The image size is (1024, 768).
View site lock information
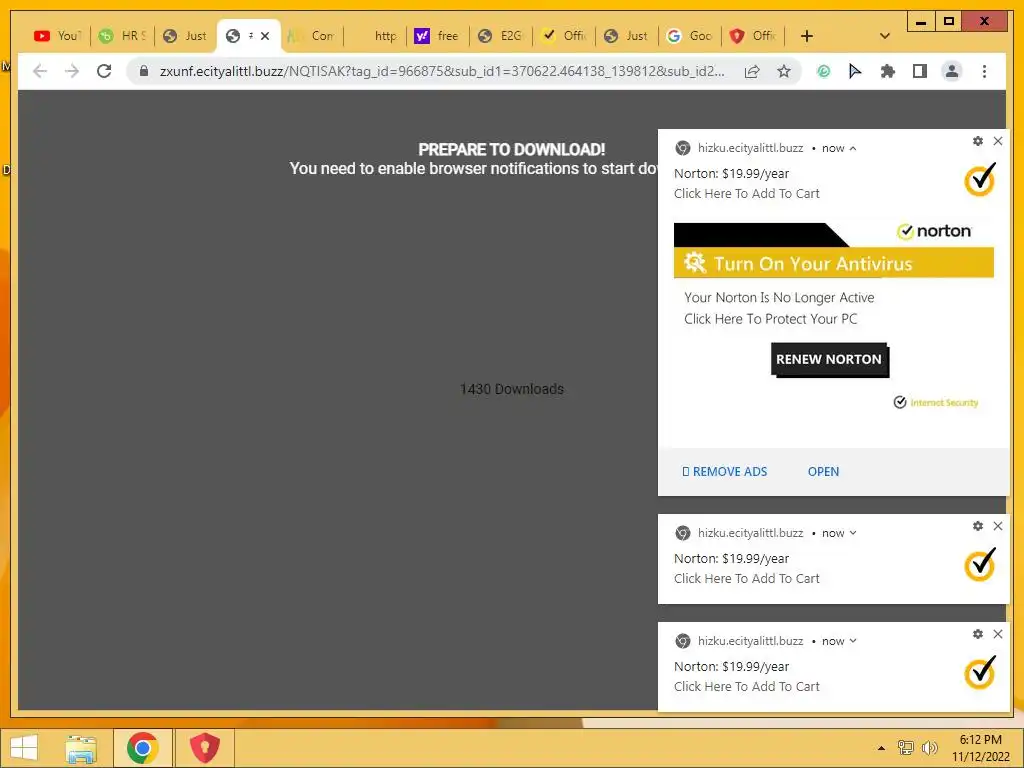tap(144, 71)
